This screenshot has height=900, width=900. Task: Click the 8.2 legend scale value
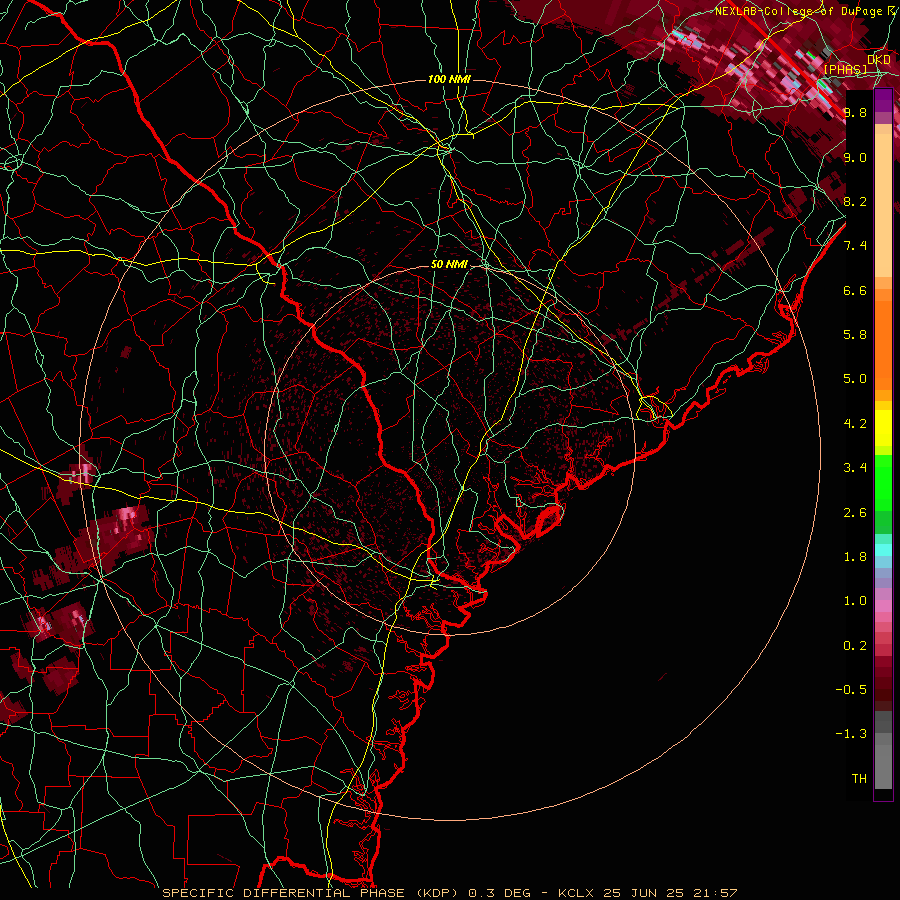point(855,201)
